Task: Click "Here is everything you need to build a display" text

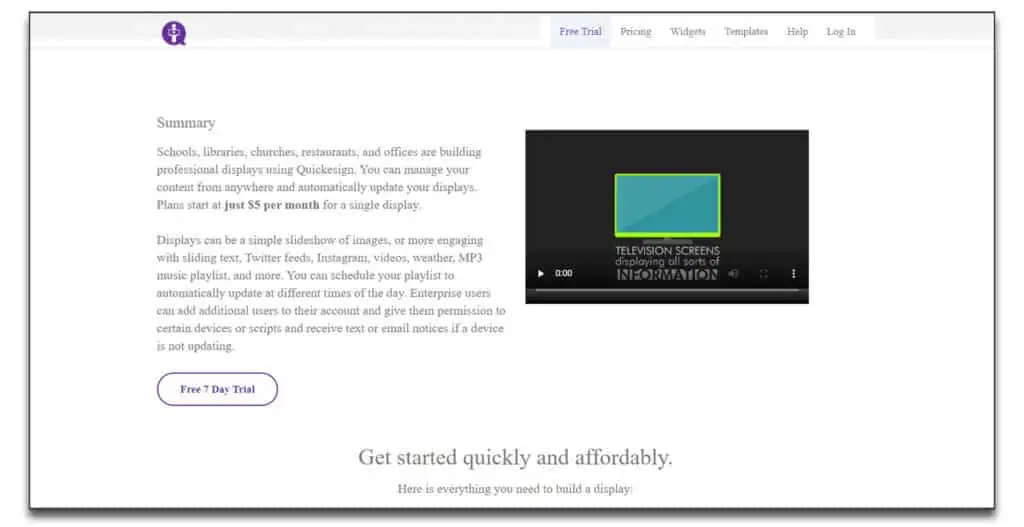Action: [x=515, y=488]
